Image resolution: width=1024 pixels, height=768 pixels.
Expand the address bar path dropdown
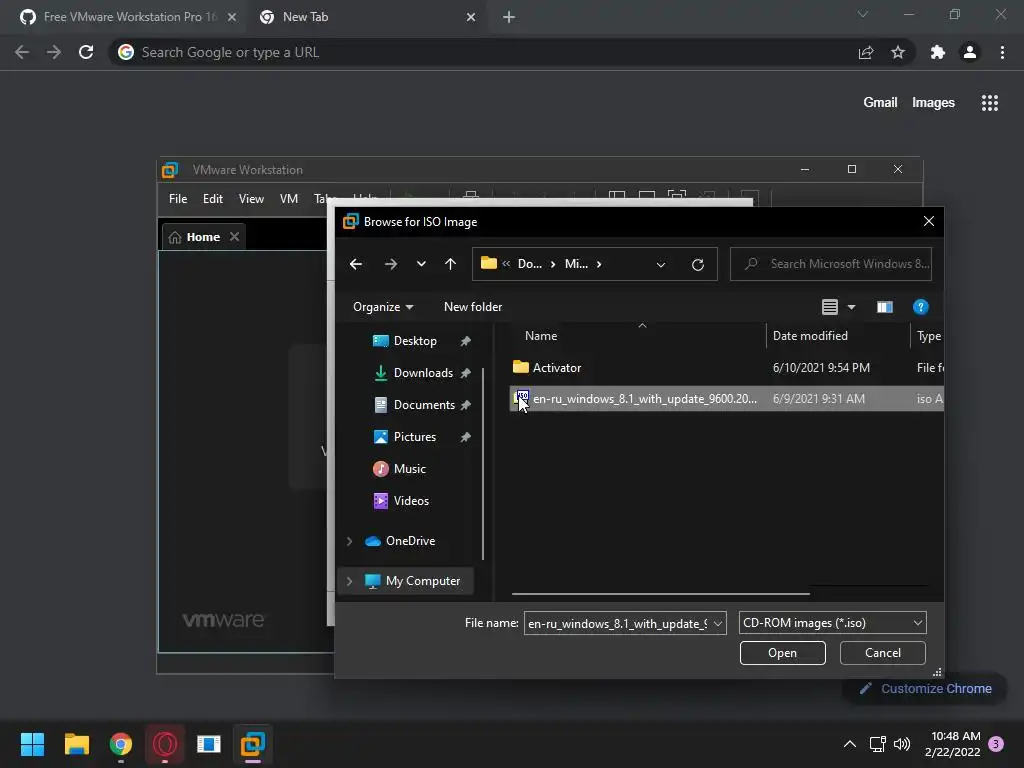pyautogui.click(x=661, y=264)
